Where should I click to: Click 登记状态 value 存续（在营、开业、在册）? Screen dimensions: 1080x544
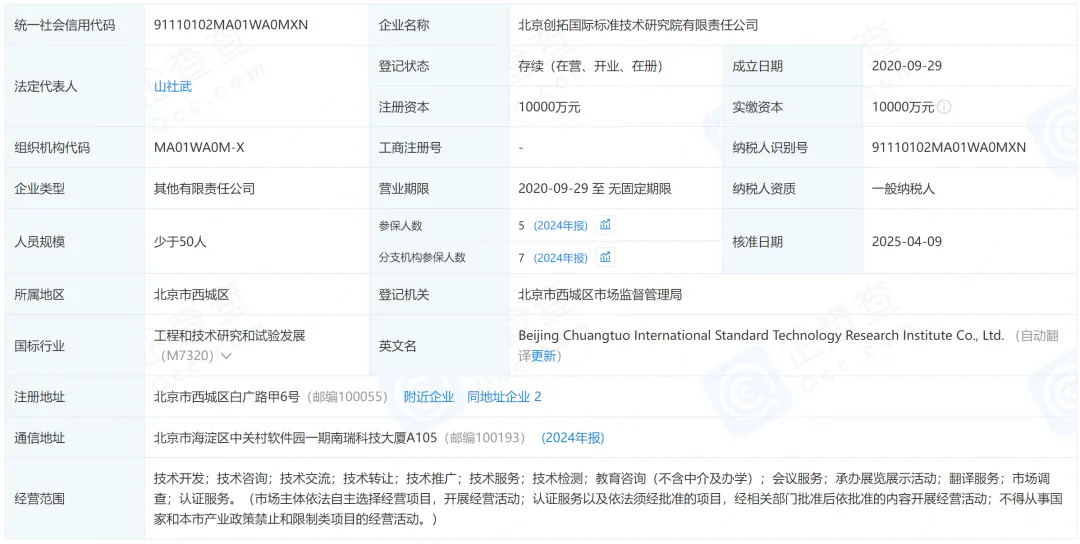click(x=590, y=66)
